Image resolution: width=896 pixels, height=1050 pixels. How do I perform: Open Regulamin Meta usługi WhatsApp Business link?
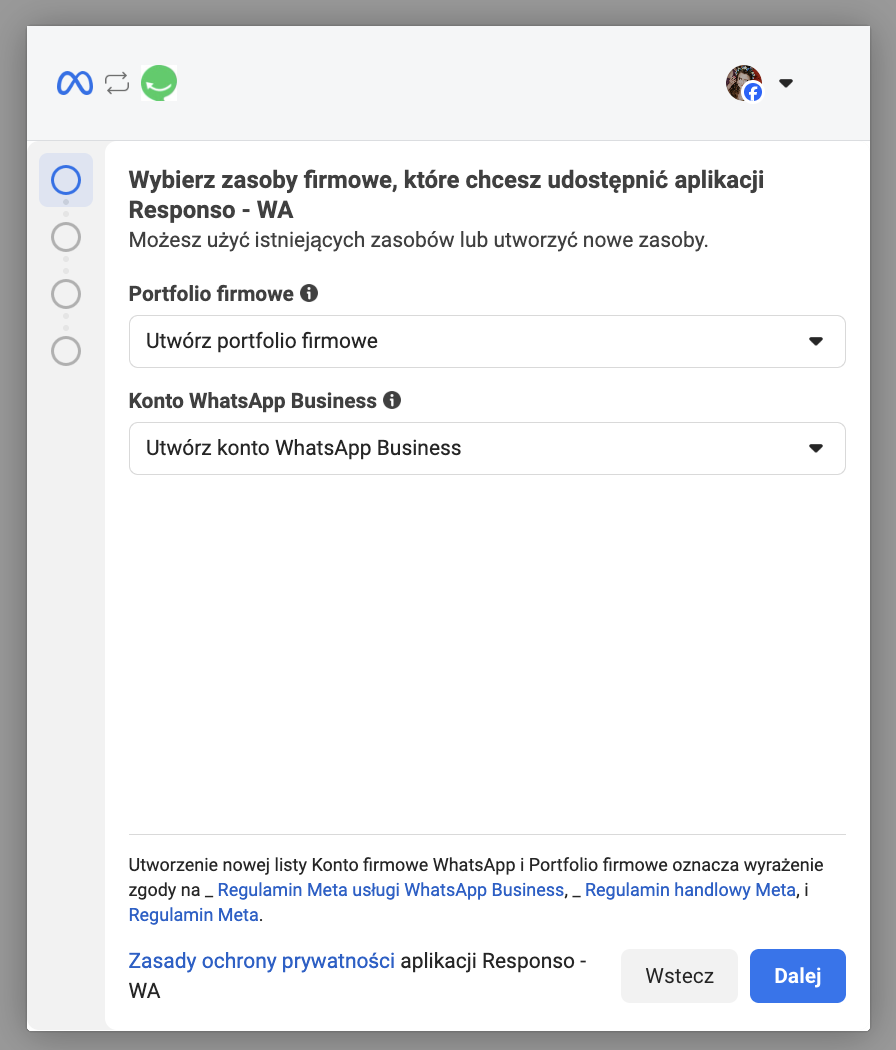click(390, 890)
